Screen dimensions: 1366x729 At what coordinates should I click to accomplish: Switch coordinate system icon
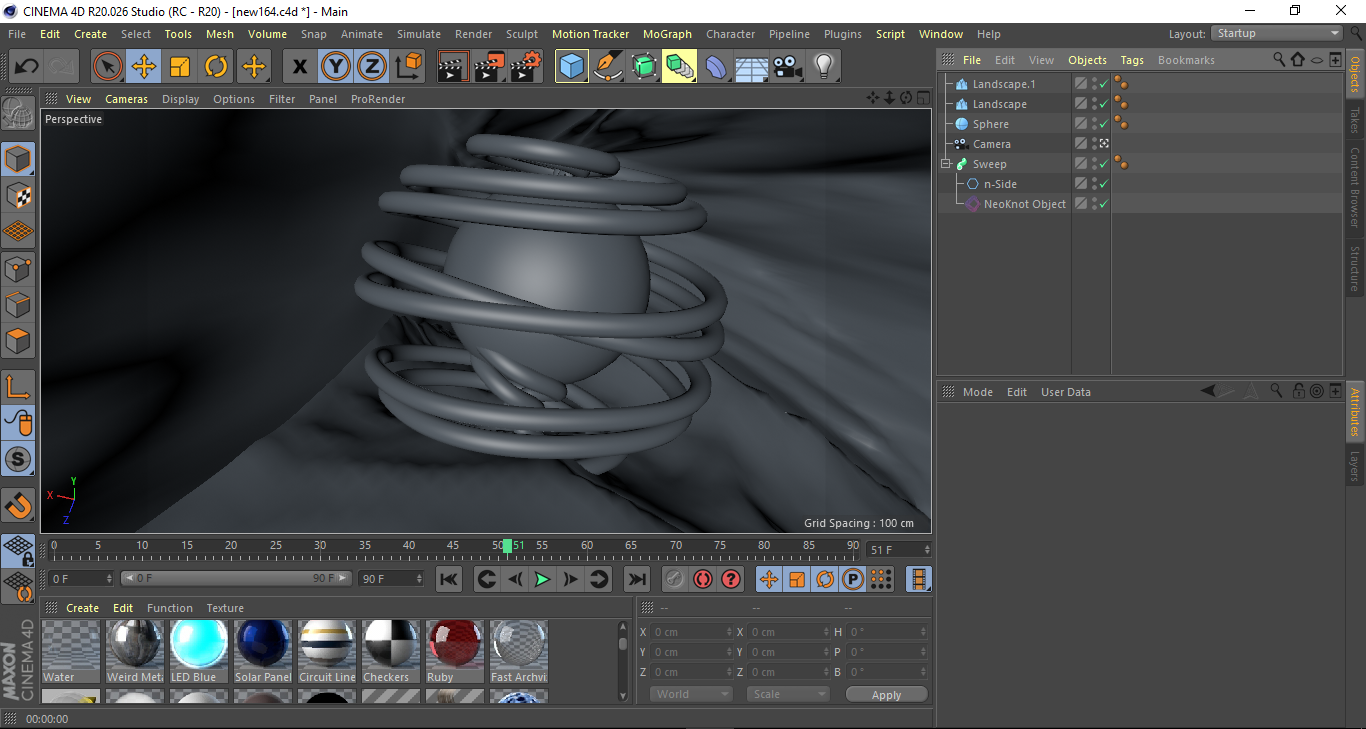[408, 67]
